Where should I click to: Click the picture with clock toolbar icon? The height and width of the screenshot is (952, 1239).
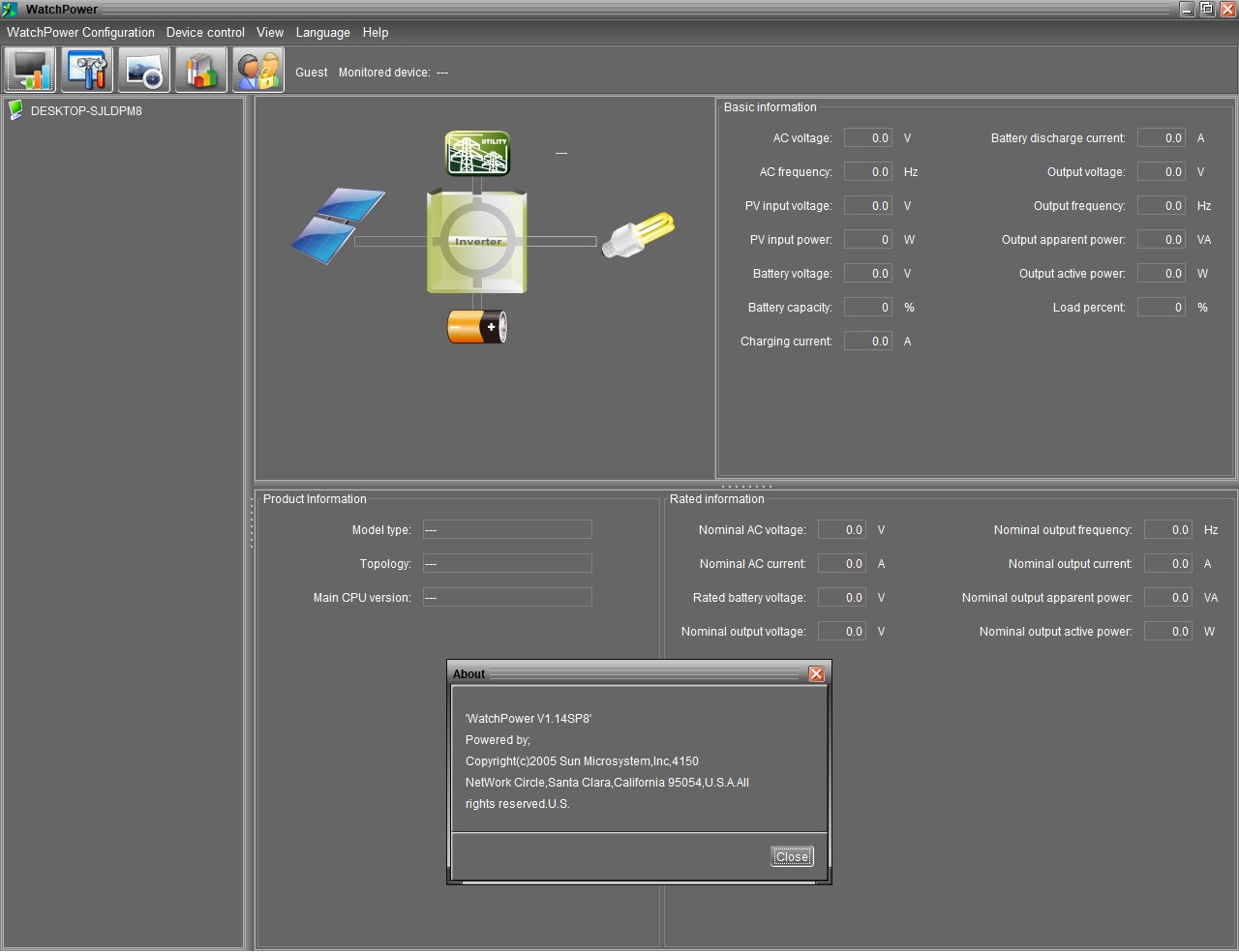coord(144,70)
